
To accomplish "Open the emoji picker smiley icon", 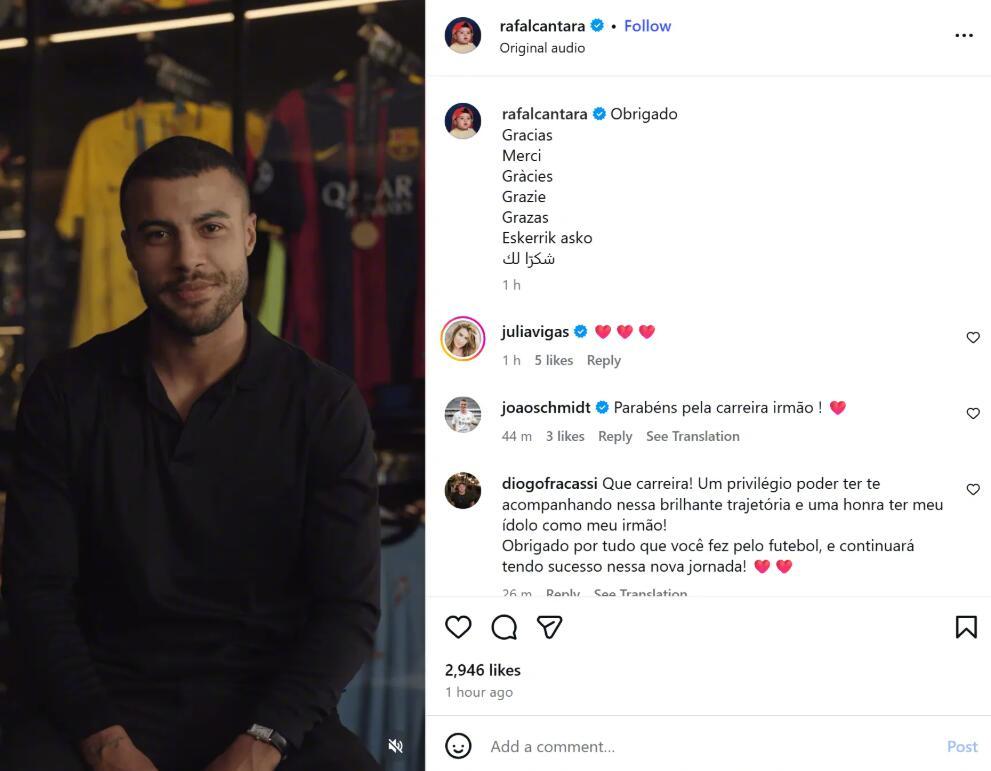I will tap(458, 746).
